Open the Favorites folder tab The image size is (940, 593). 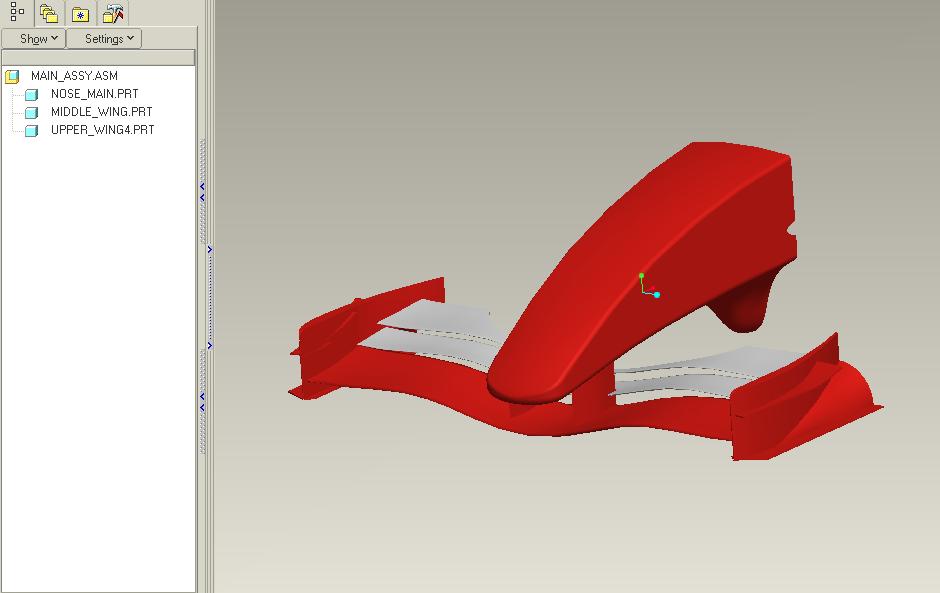pyautogui.click(x=80, y=14)
